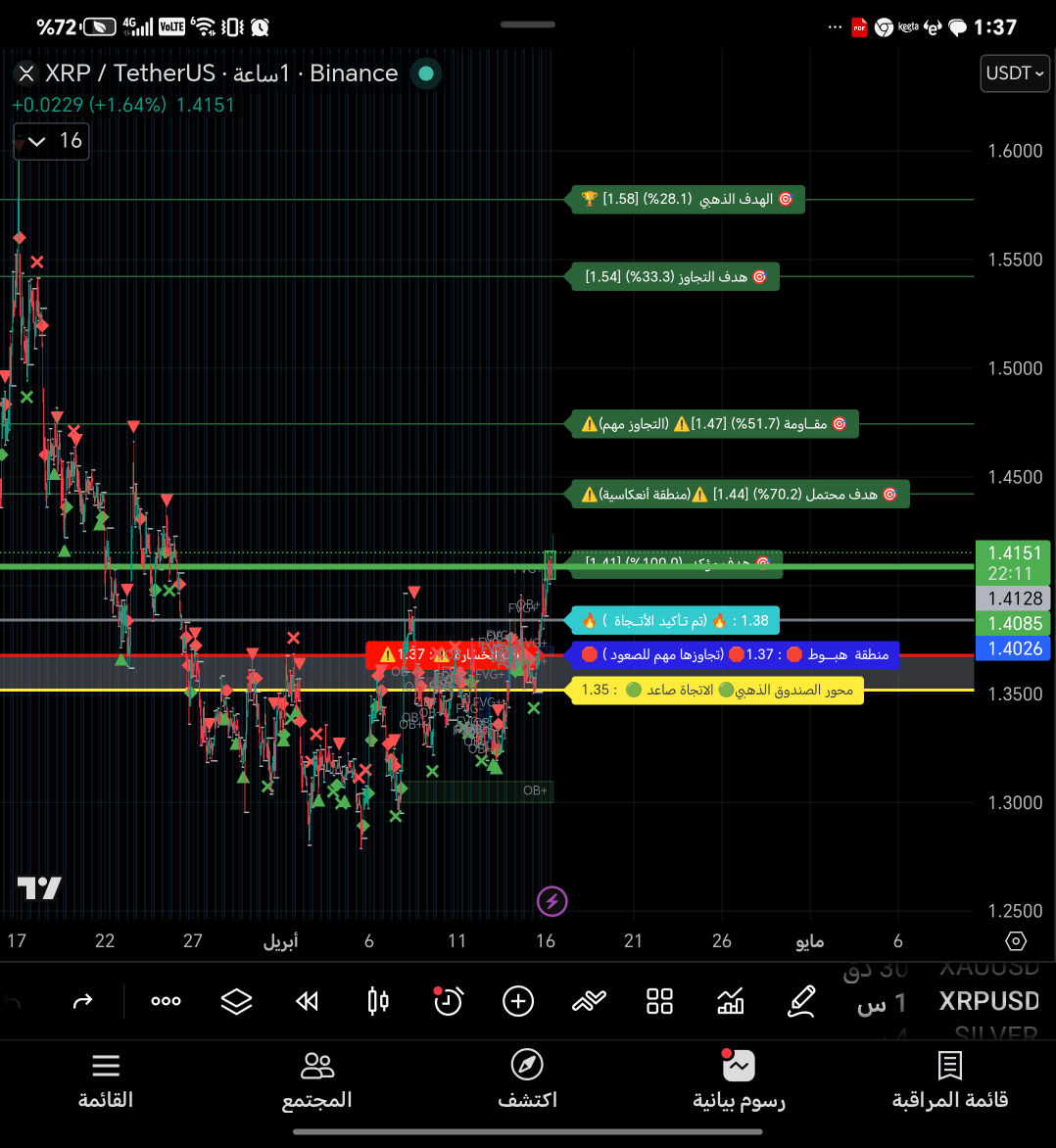Select the pencil drawing tools icon
The width and height of the screenshot is (1056, 1148).
point(800,1001)
